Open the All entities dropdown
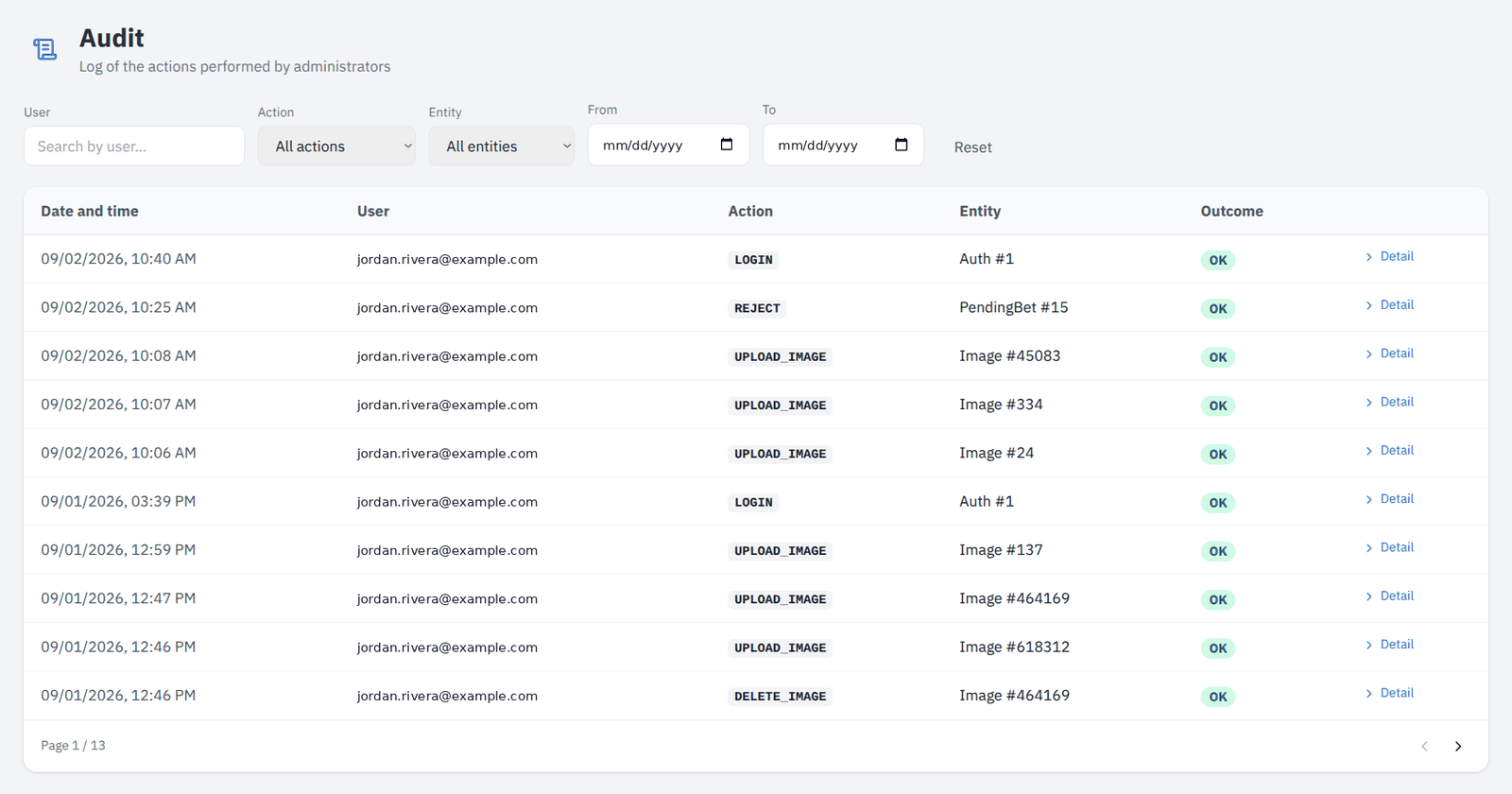Screen dimensions: 1512x794 (x=501, y=147)
